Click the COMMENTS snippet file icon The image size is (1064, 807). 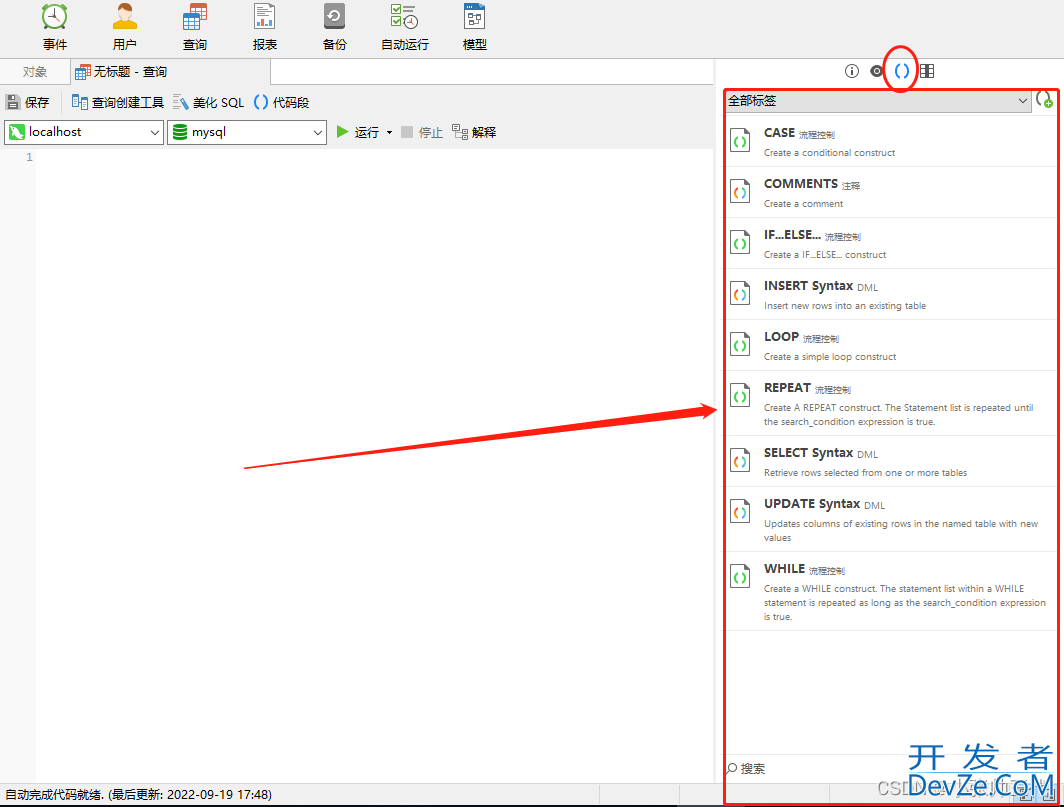(740, 192)
